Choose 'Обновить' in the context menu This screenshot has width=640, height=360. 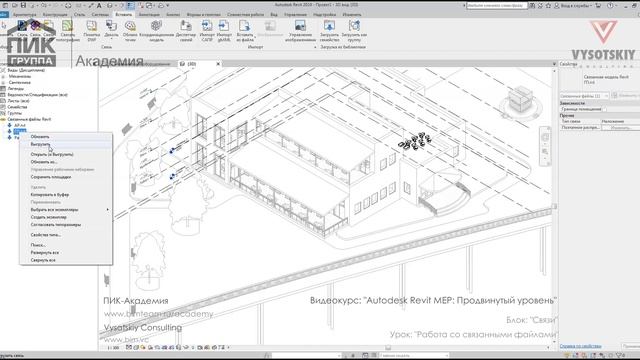click(x=40, y=137)
